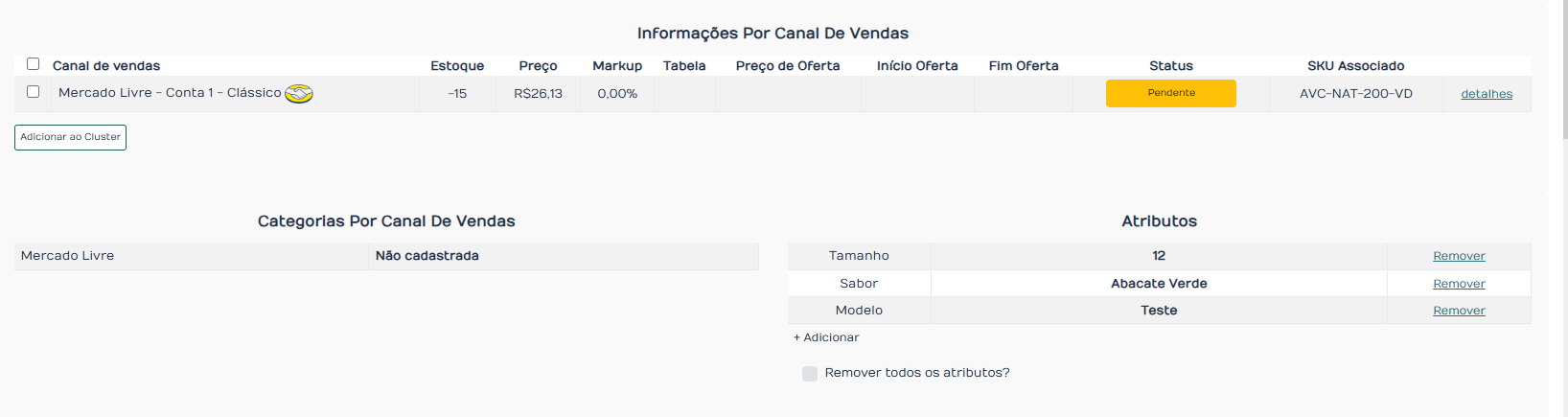
Task: Click the Não cadastrada category cell
Action: point(427,256)
